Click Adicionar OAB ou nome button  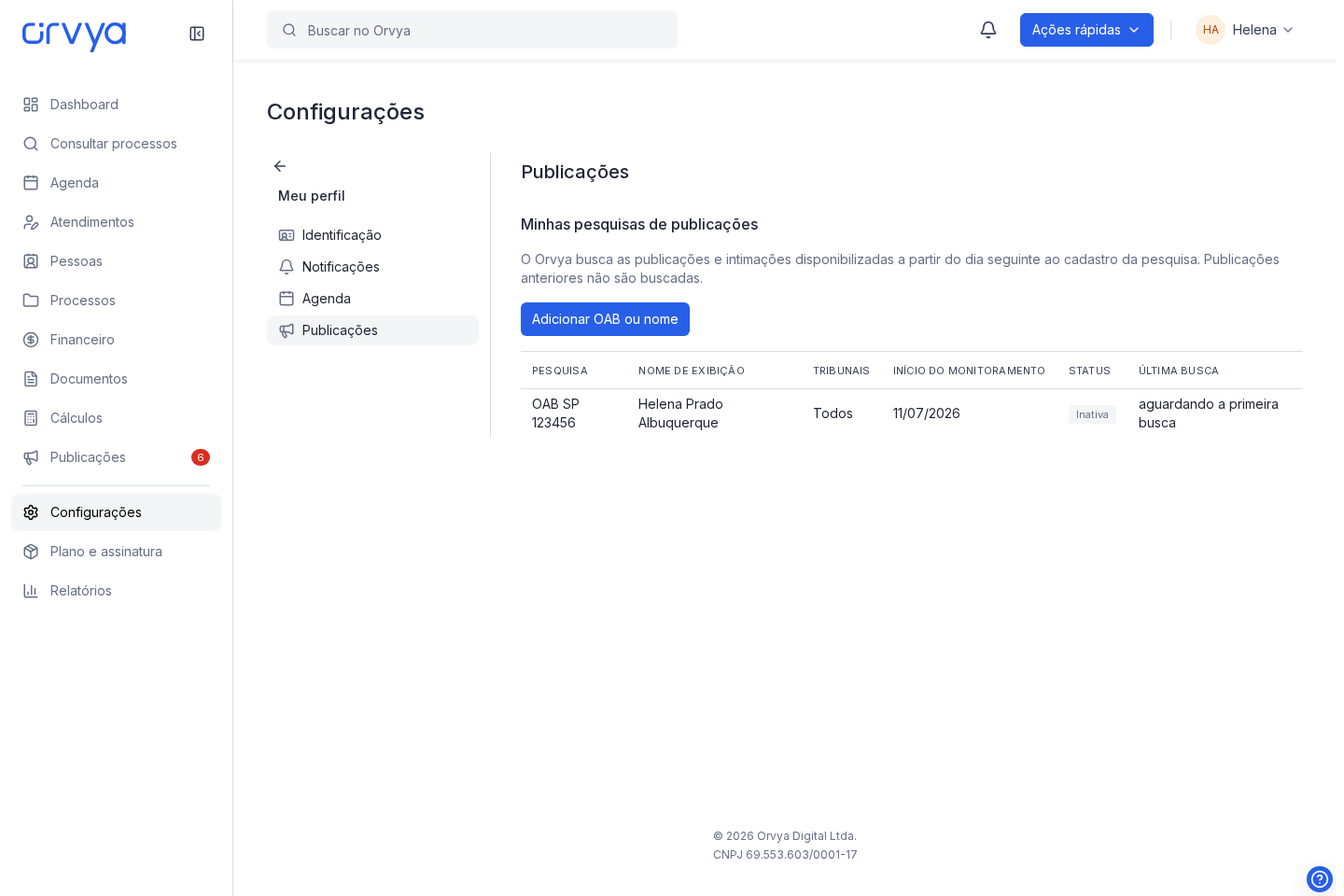pyautogui.click(x=605, y=319)
